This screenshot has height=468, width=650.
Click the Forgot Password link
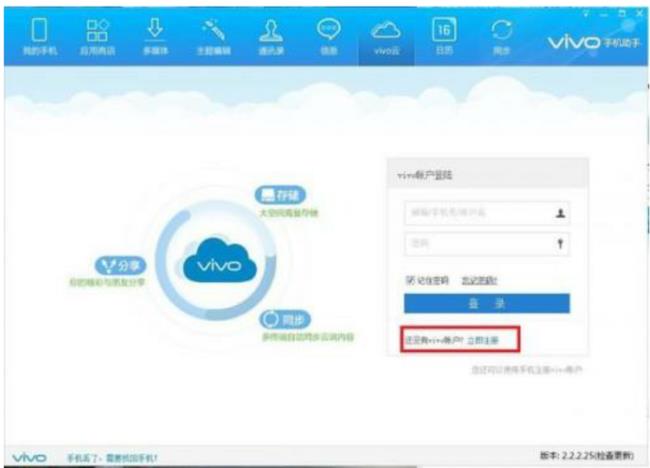[x=479, y=281]
